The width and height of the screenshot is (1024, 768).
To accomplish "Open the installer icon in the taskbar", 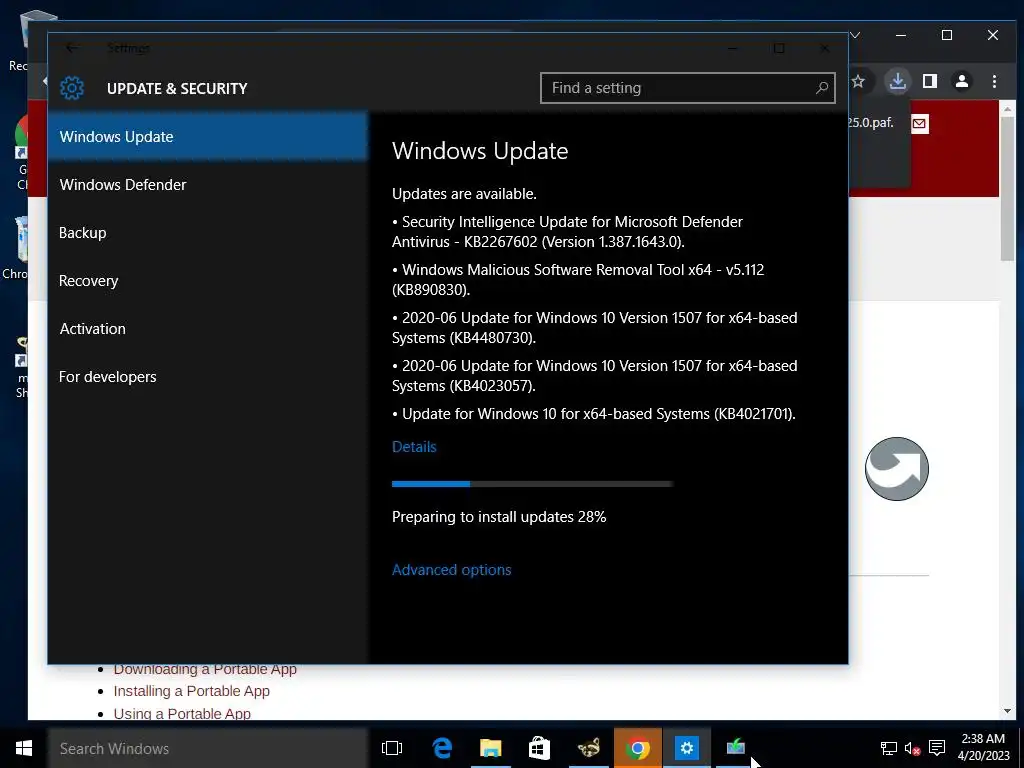I will pyautogui.click(x=736, y=747).
